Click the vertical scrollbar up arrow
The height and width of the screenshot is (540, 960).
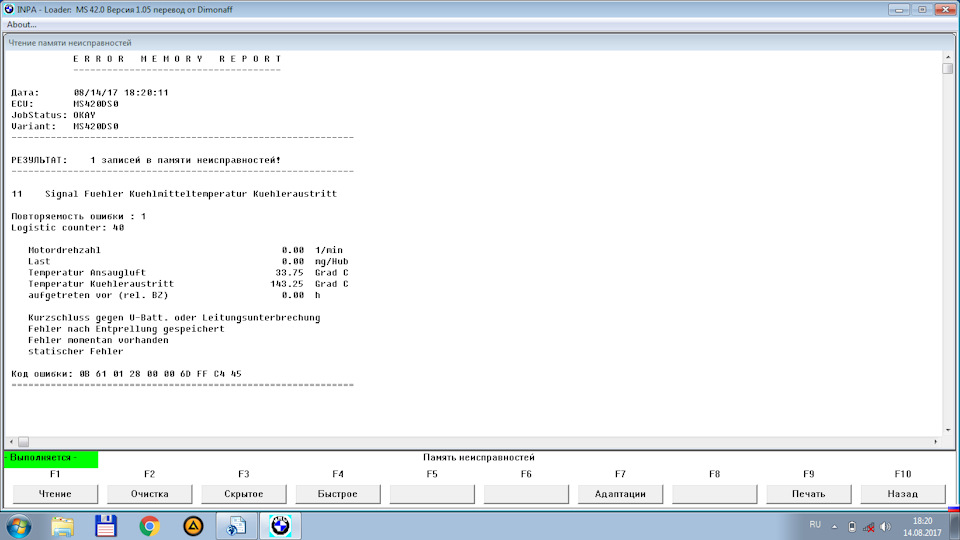tap(948, 56)
